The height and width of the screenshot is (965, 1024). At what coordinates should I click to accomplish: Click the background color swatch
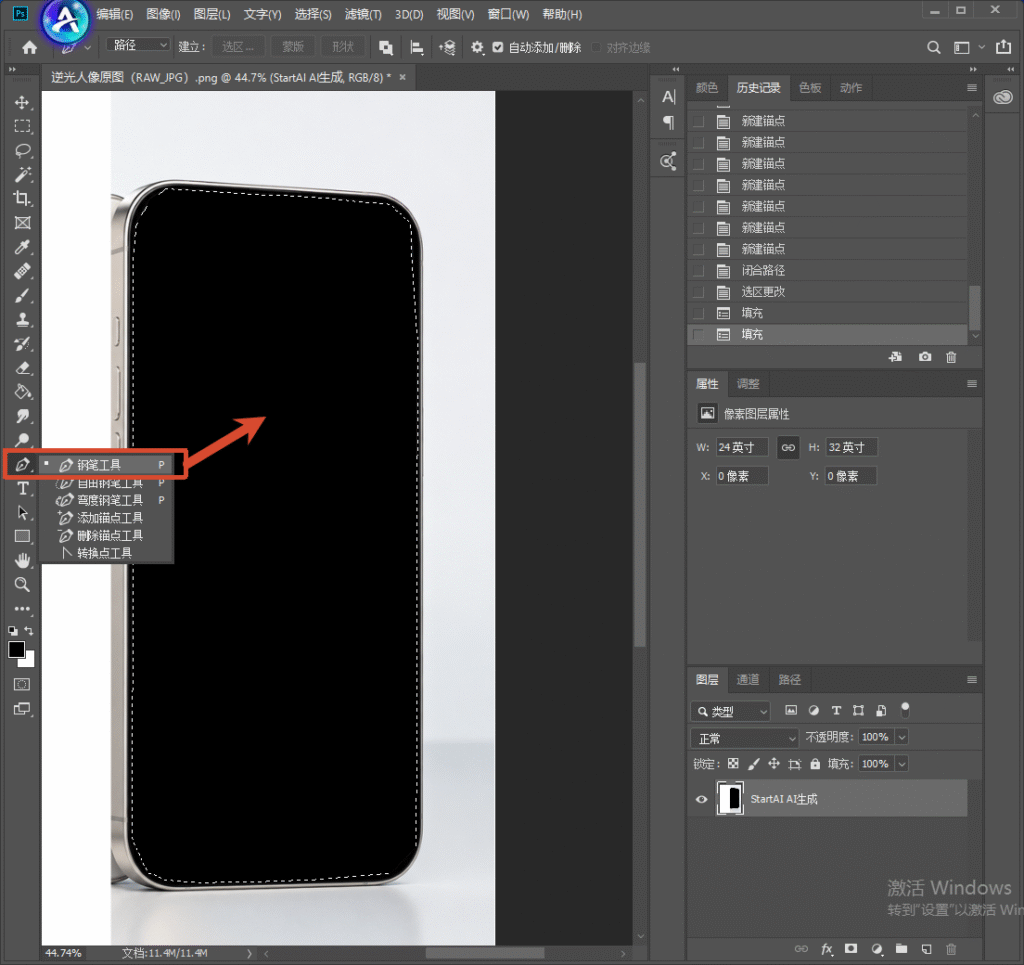click(x=28, y=661)
